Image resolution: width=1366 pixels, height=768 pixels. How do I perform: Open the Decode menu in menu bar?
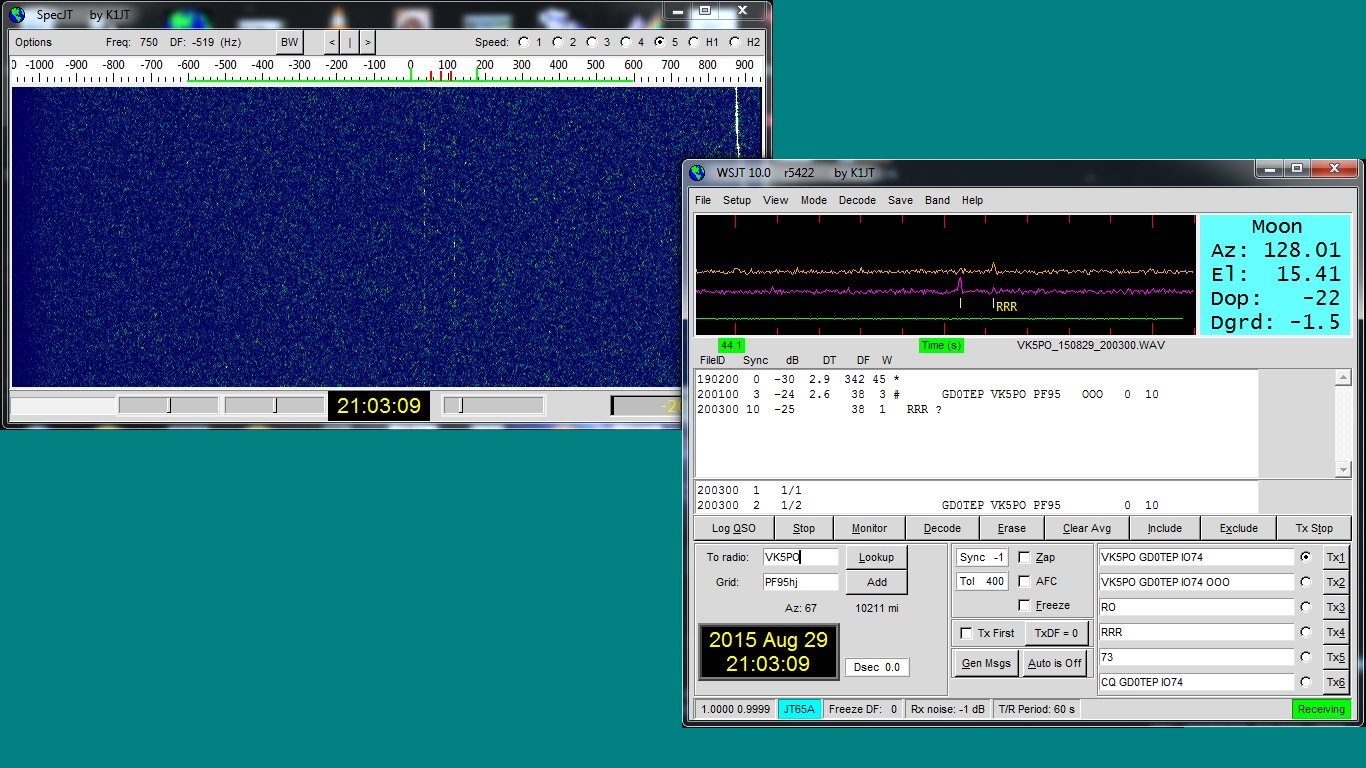coord(857,200)
